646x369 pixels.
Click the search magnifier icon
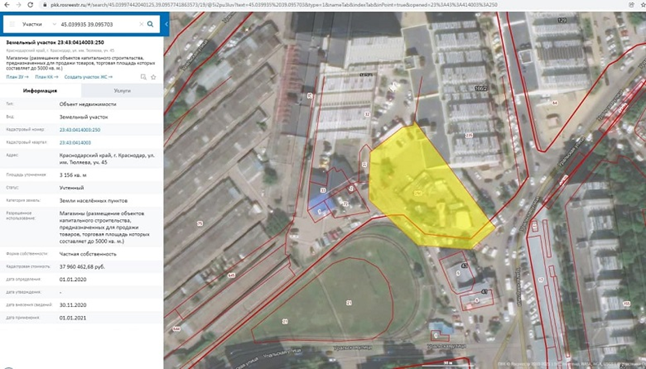tap(150, 24)
